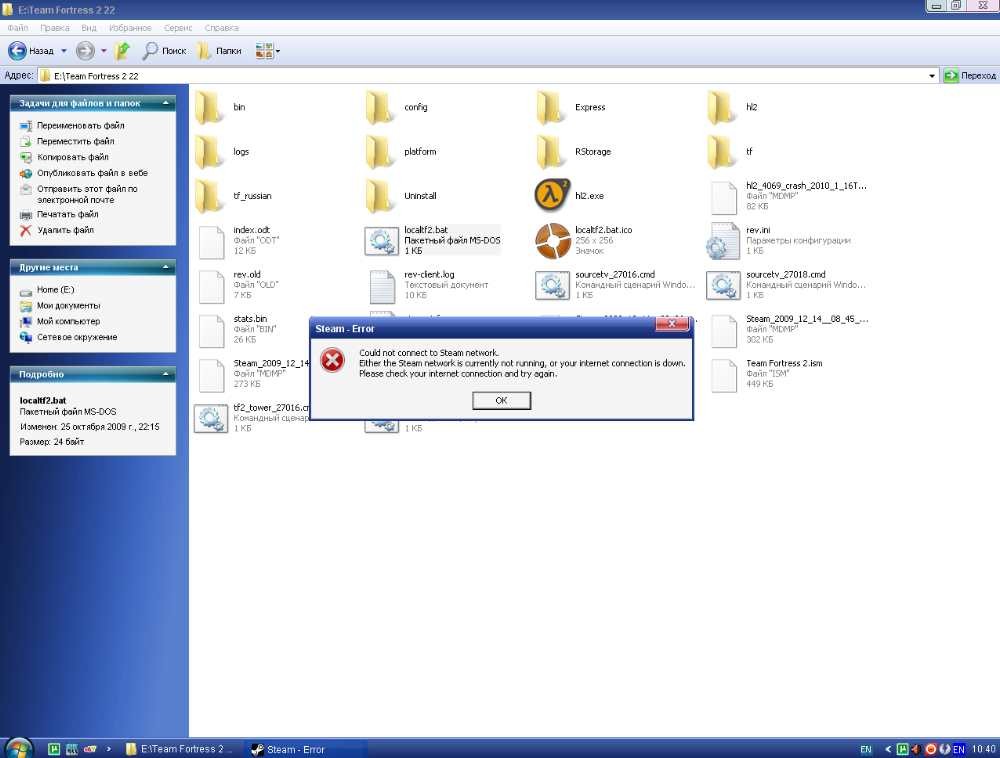Open Мой компьютер link

[x=68, y=321]
